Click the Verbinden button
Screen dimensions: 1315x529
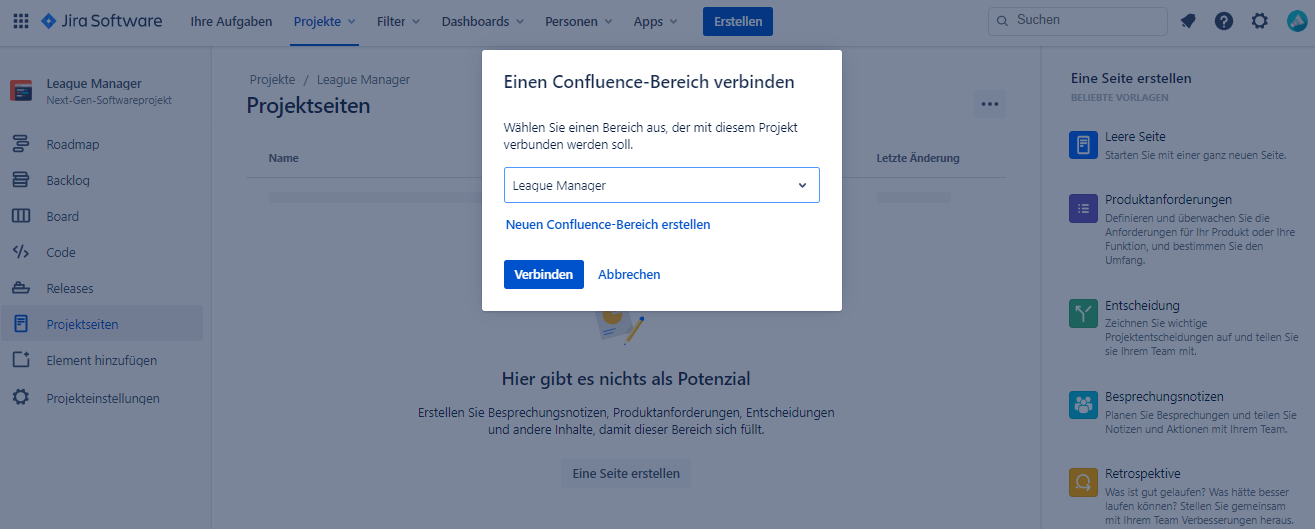click(544, 274)
